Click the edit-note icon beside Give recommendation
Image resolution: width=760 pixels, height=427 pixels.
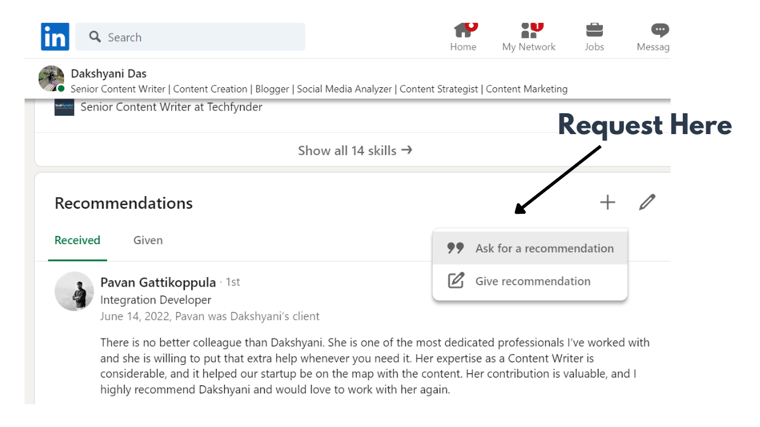click(456, 281)
